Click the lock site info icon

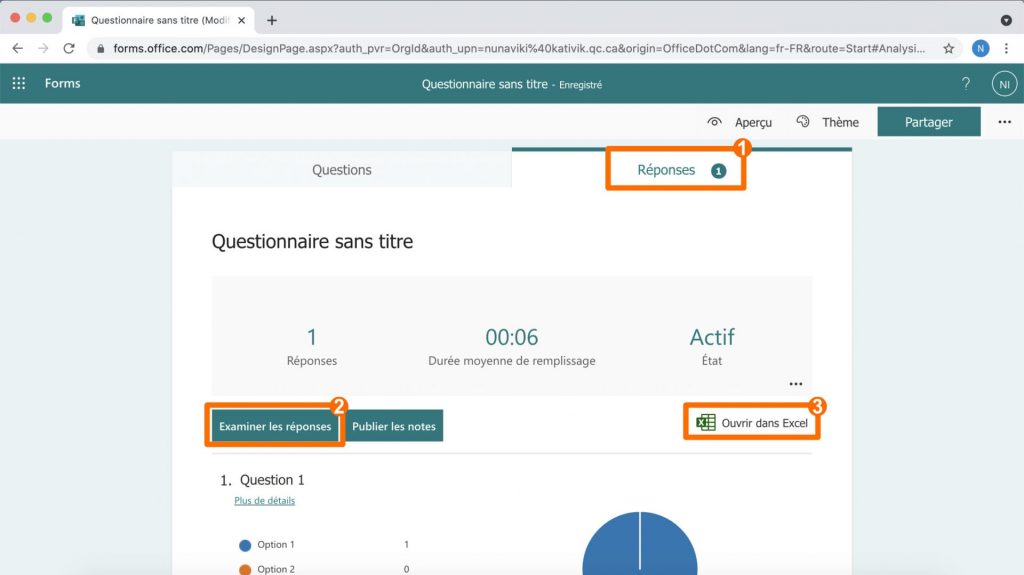tap(101, 48)
